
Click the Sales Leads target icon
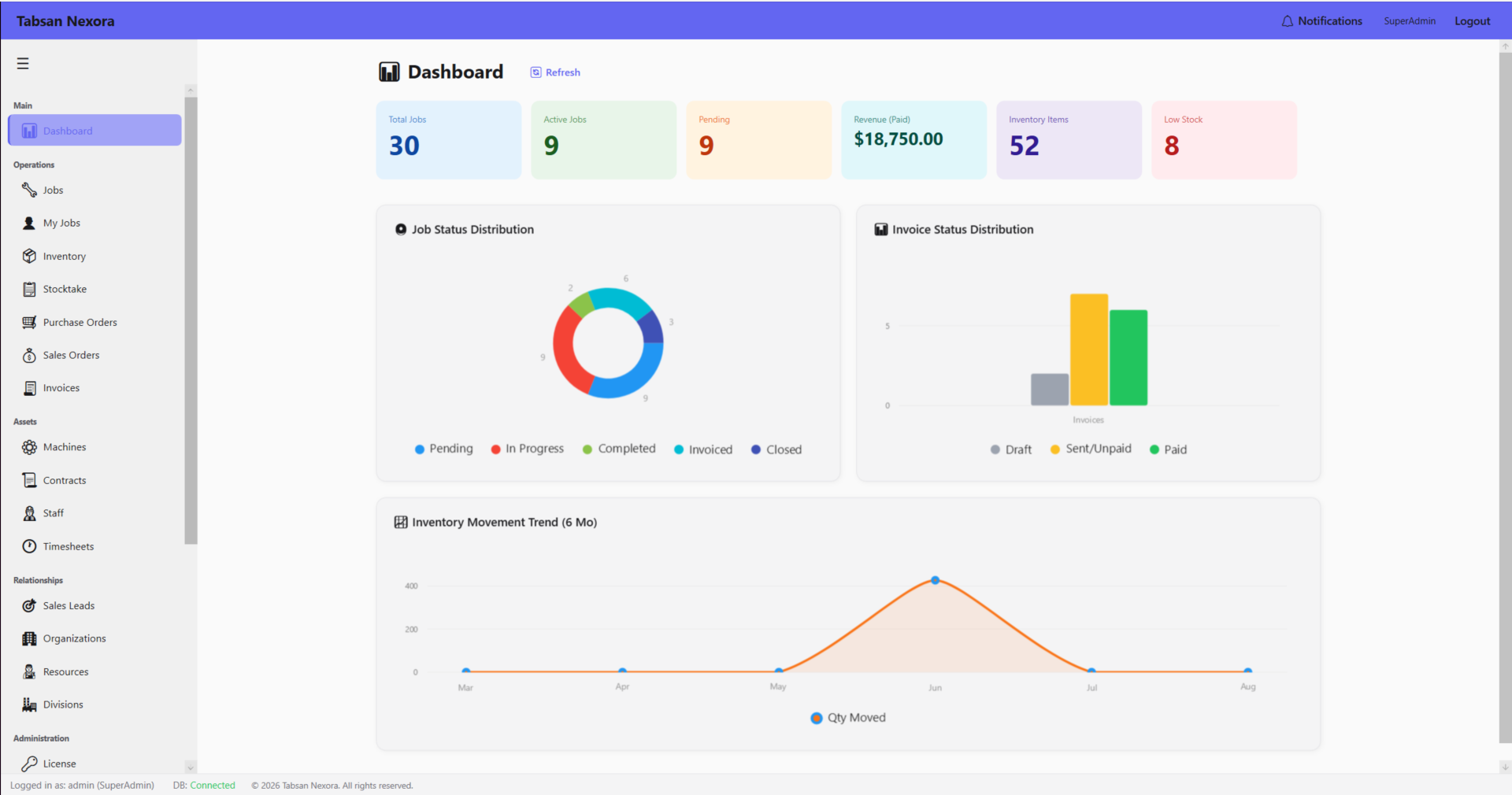(x=29, y=605)
